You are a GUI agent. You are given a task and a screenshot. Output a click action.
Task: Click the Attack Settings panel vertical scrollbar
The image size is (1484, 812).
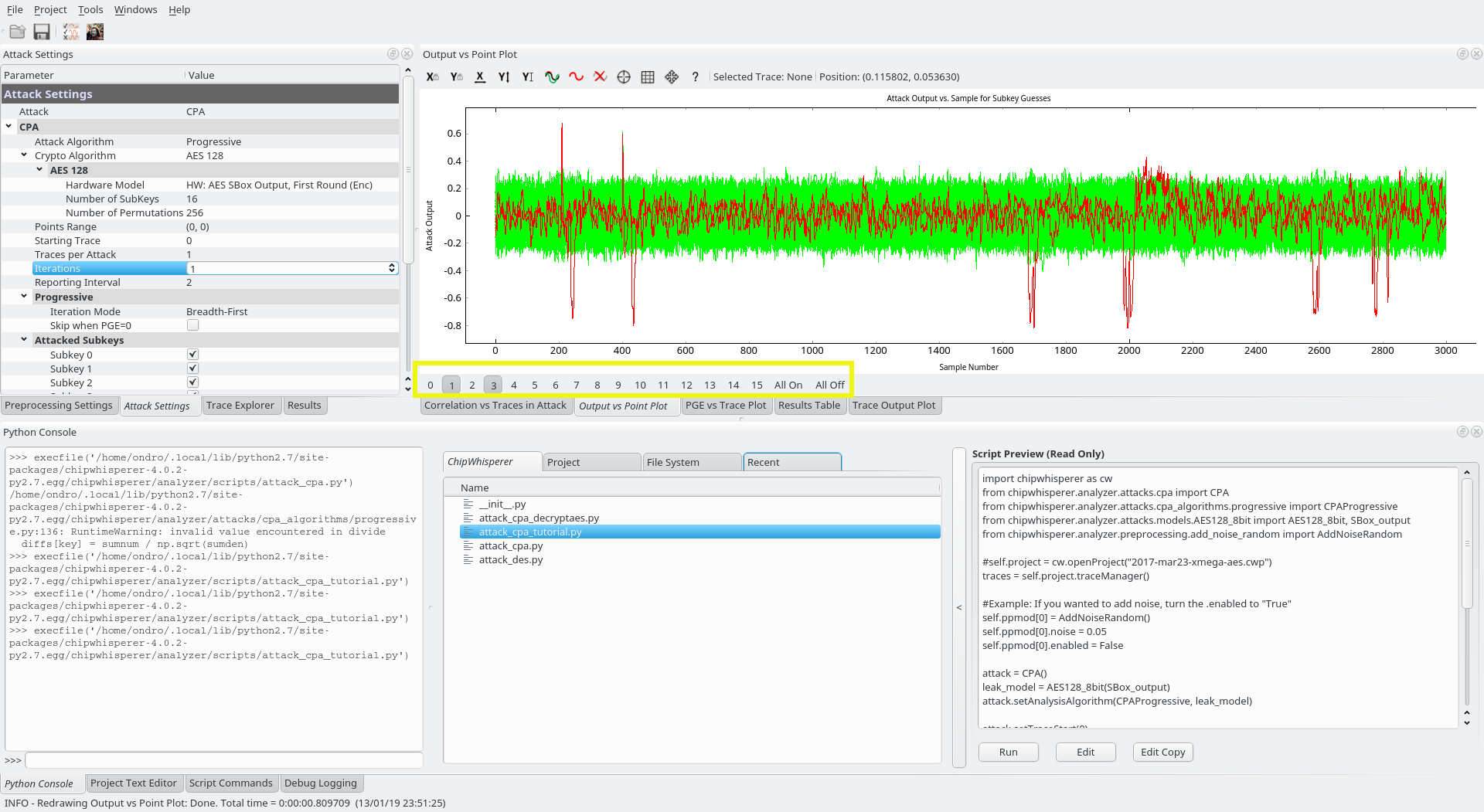point(408,170)
